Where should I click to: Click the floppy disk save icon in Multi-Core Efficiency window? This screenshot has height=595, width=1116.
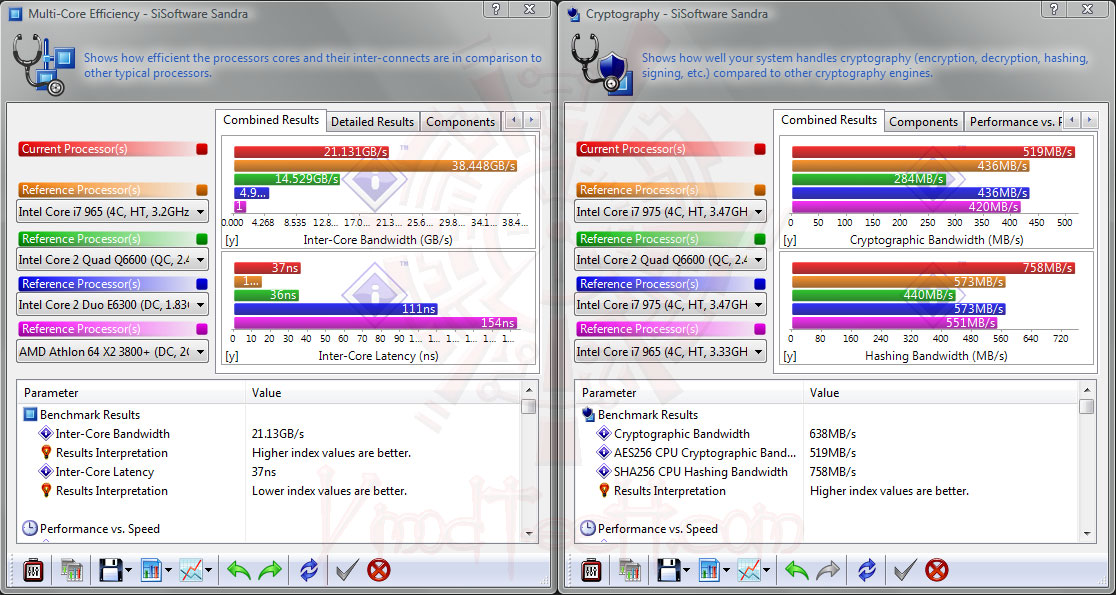110,570
